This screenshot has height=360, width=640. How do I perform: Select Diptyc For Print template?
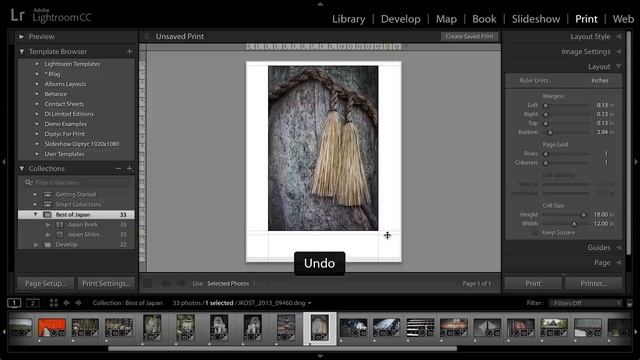[x=64, y=134]
